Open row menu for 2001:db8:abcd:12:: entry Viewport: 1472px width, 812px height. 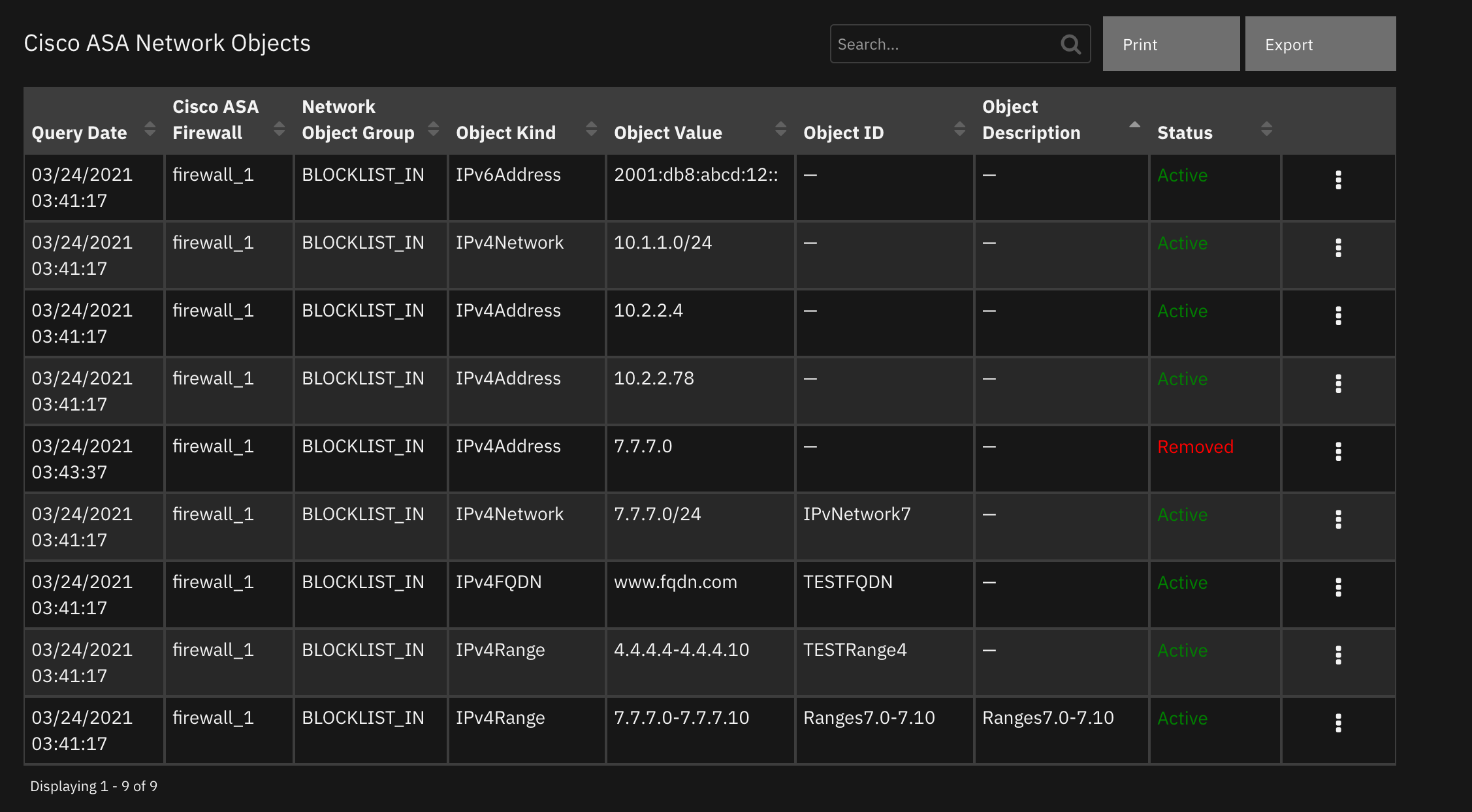pyautogui.click(x=1338, y=180)
